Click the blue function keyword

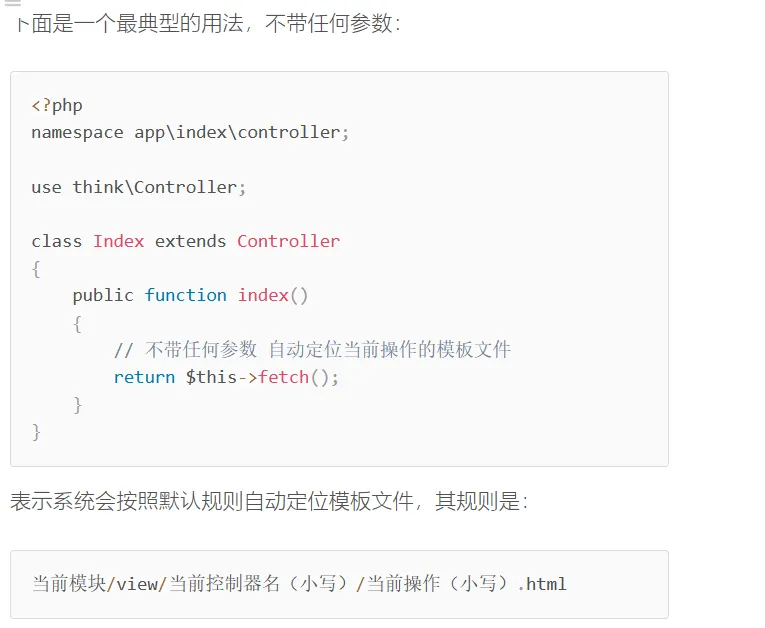coord(185,295)
